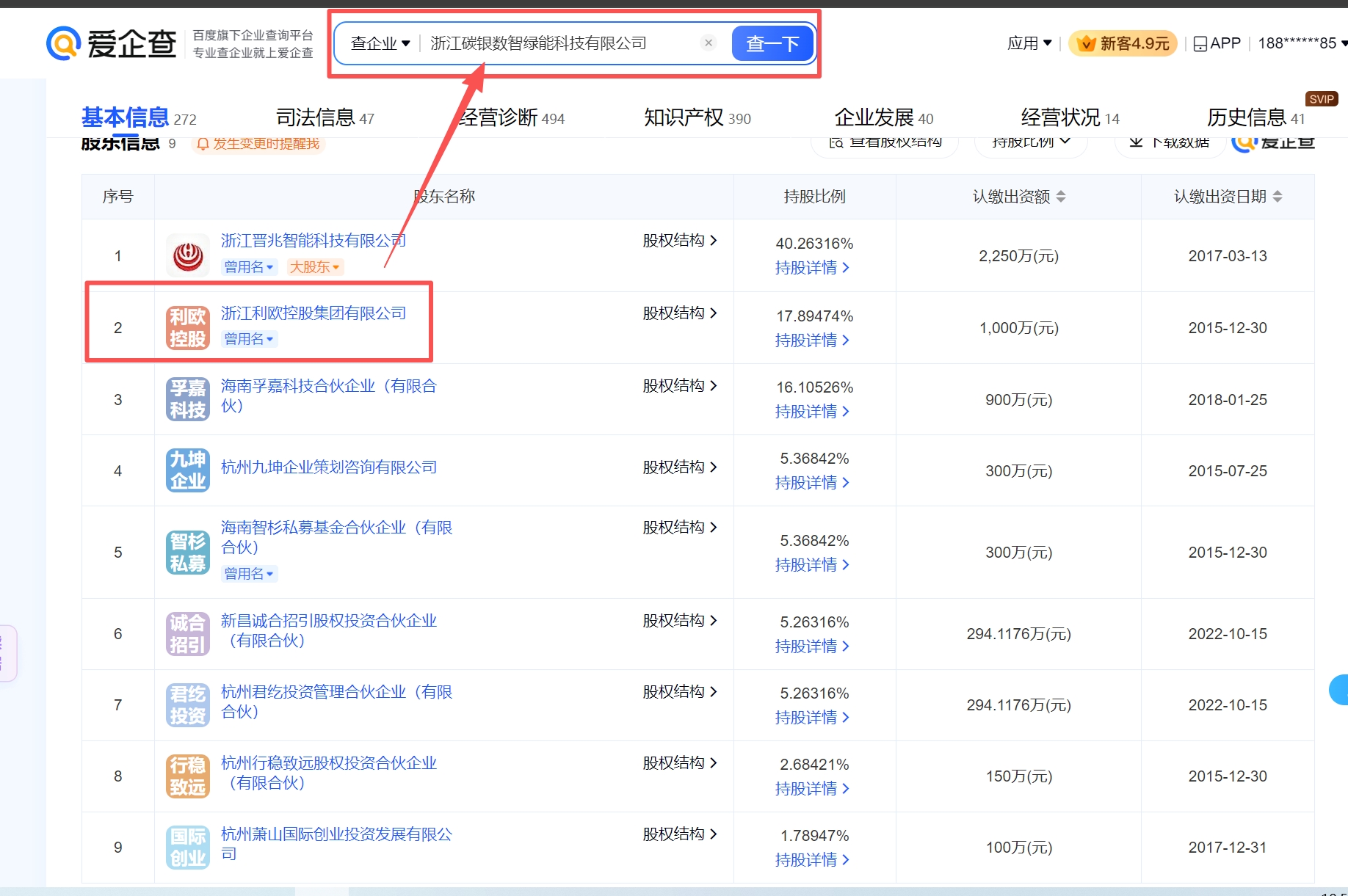The width and height of the screenshot is (1348, 896).
Task: Click the blue floating button at right edge
Action: [1339, 690]
